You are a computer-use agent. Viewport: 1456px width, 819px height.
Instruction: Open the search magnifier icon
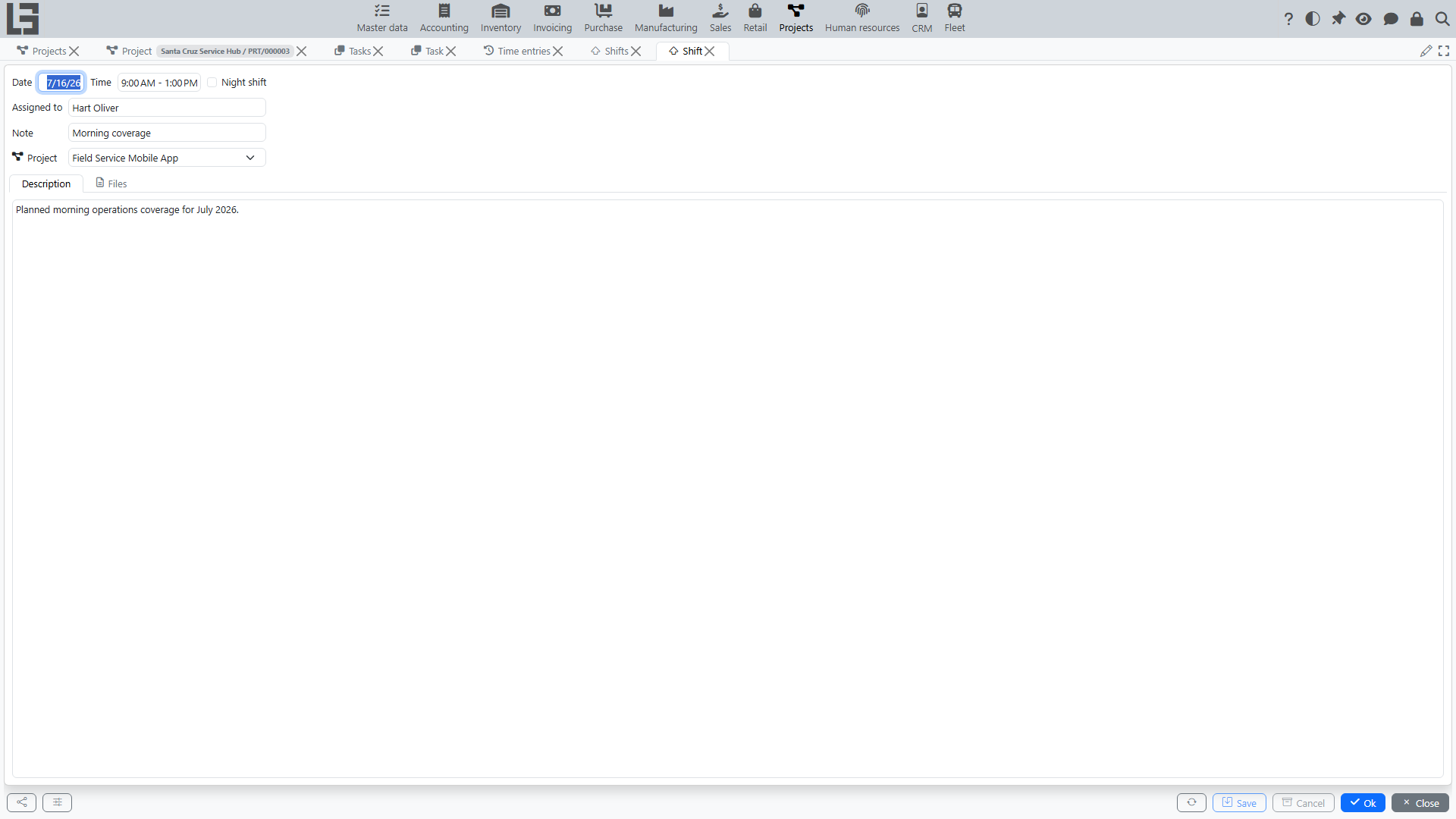click(1442, 19)
